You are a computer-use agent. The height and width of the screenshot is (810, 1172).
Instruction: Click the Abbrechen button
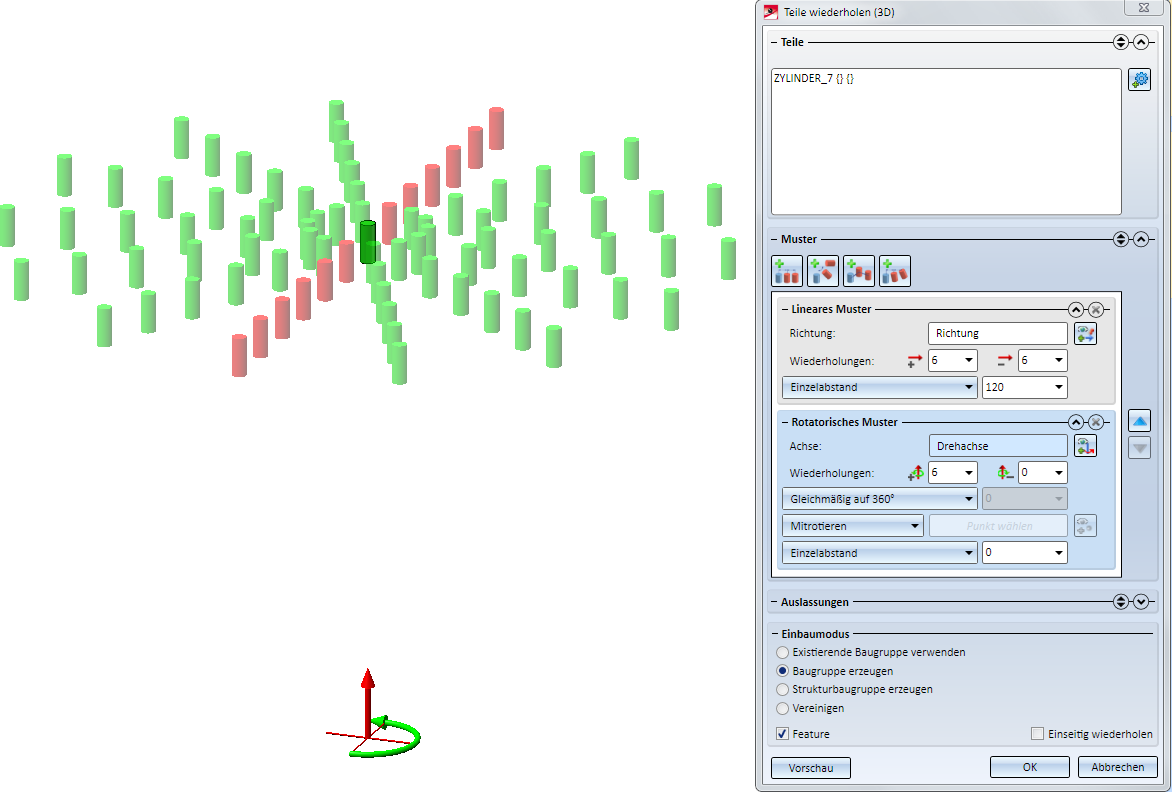[x=1117, y=767]
